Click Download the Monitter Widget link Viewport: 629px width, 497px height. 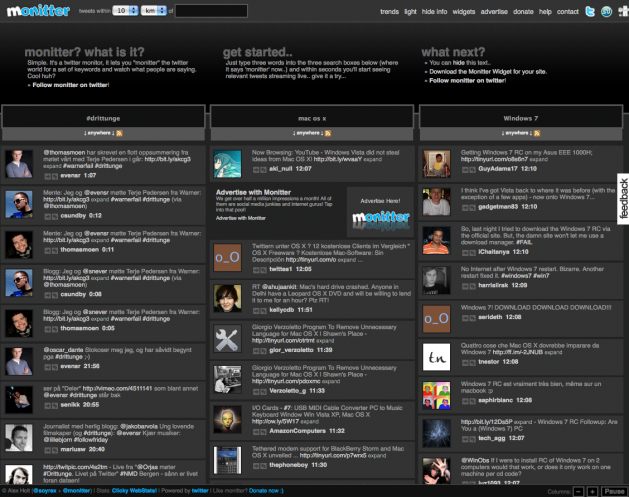click(488, 72)
